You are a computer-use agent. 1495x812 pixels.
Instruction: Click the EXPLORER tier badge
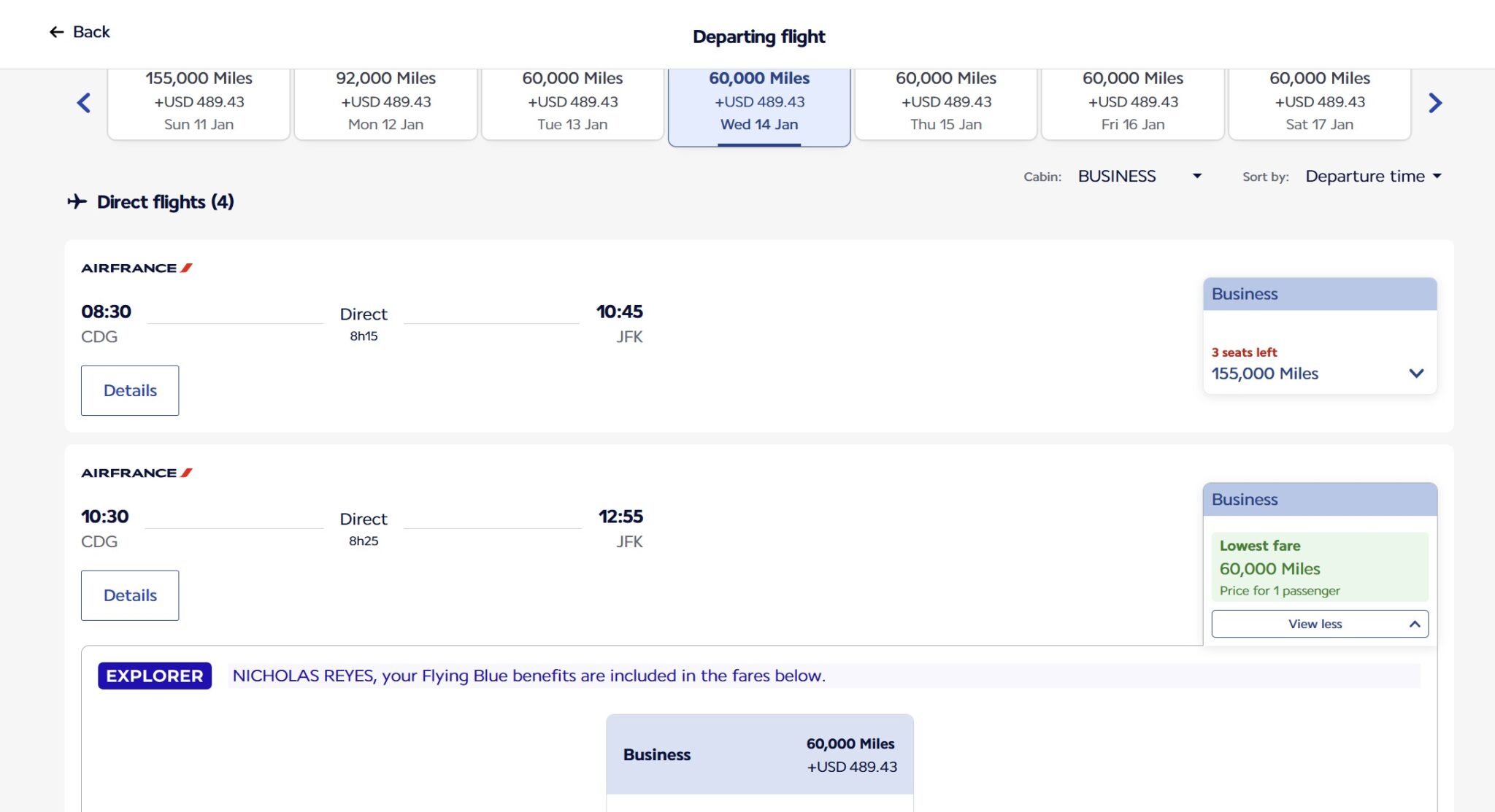click(x=155, y=676)
